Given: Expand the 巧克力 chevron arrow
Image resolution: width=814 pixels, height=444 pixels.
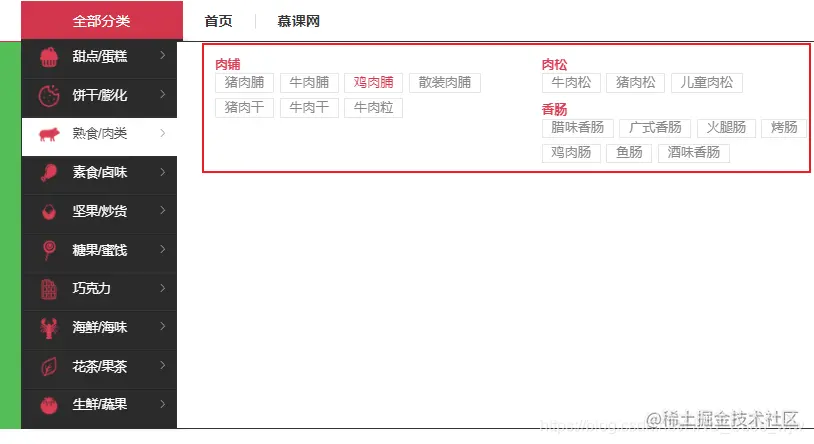Looking at the screenshot, I should click(162, 288).
